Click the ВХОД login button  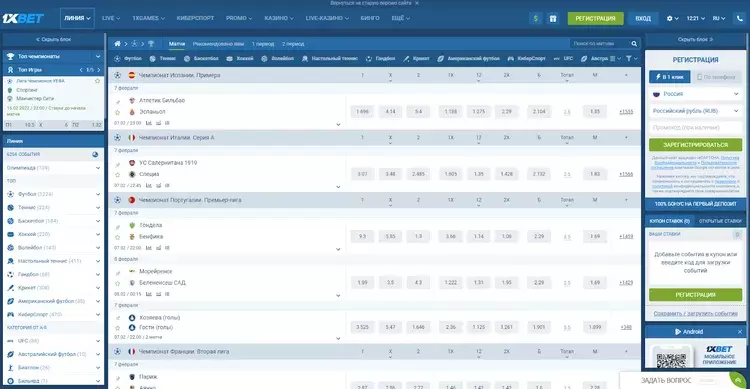(643, 18)
